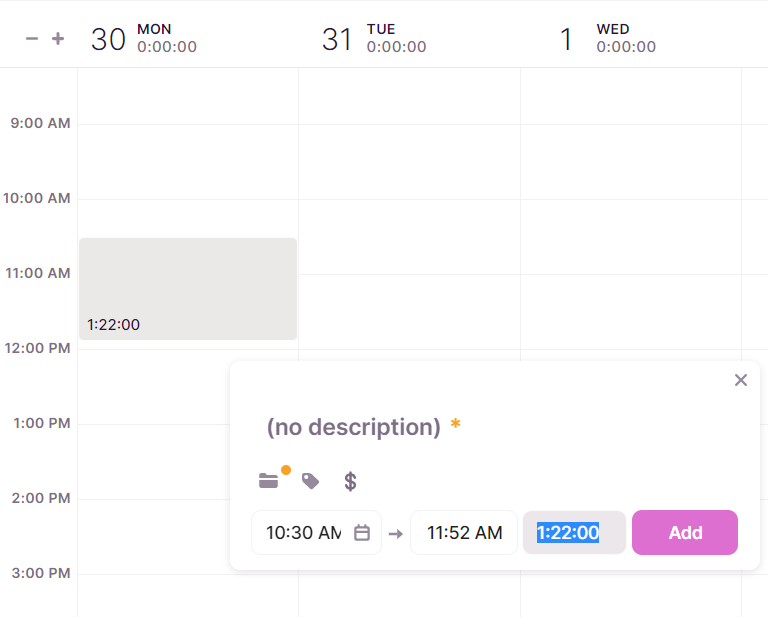Viewport: 768px width, 617px height.
Task: Select Tuesday 31 column header
Action: click(374, 38)
